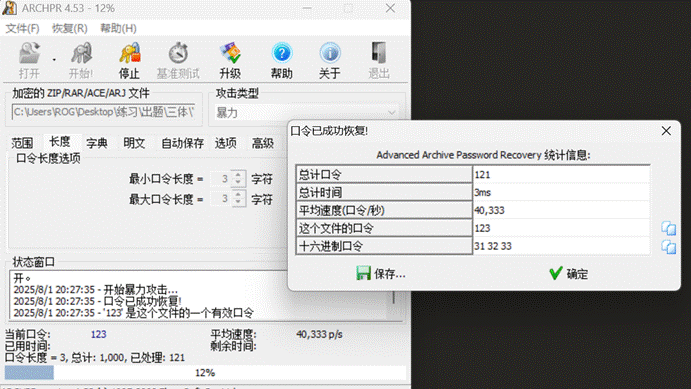691x389 pixels.
Task: Click the 最小口令长度 value field
Action: point(221,178)
